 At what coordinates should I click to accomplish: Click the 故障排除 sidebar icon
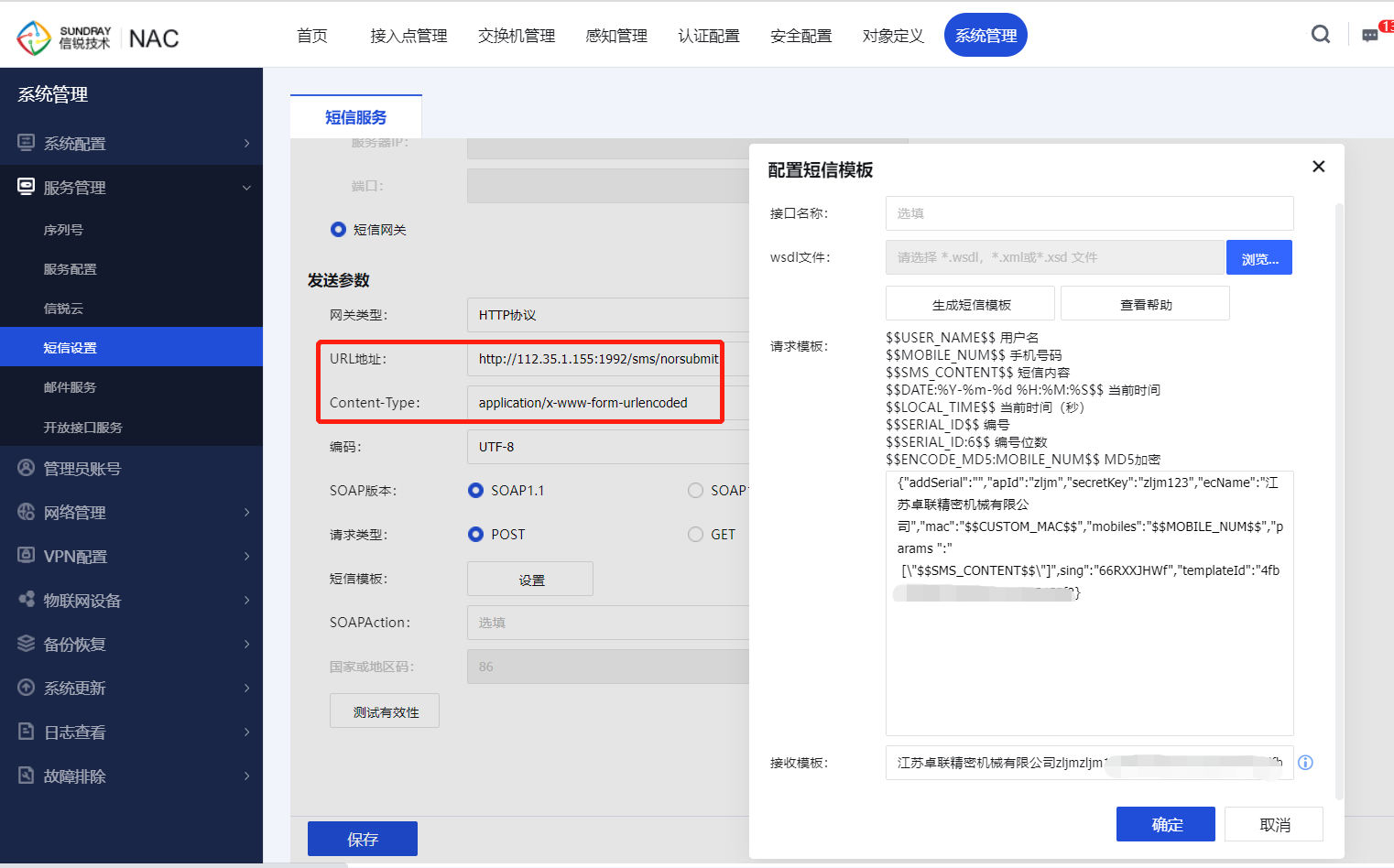(x=27, y=776)
